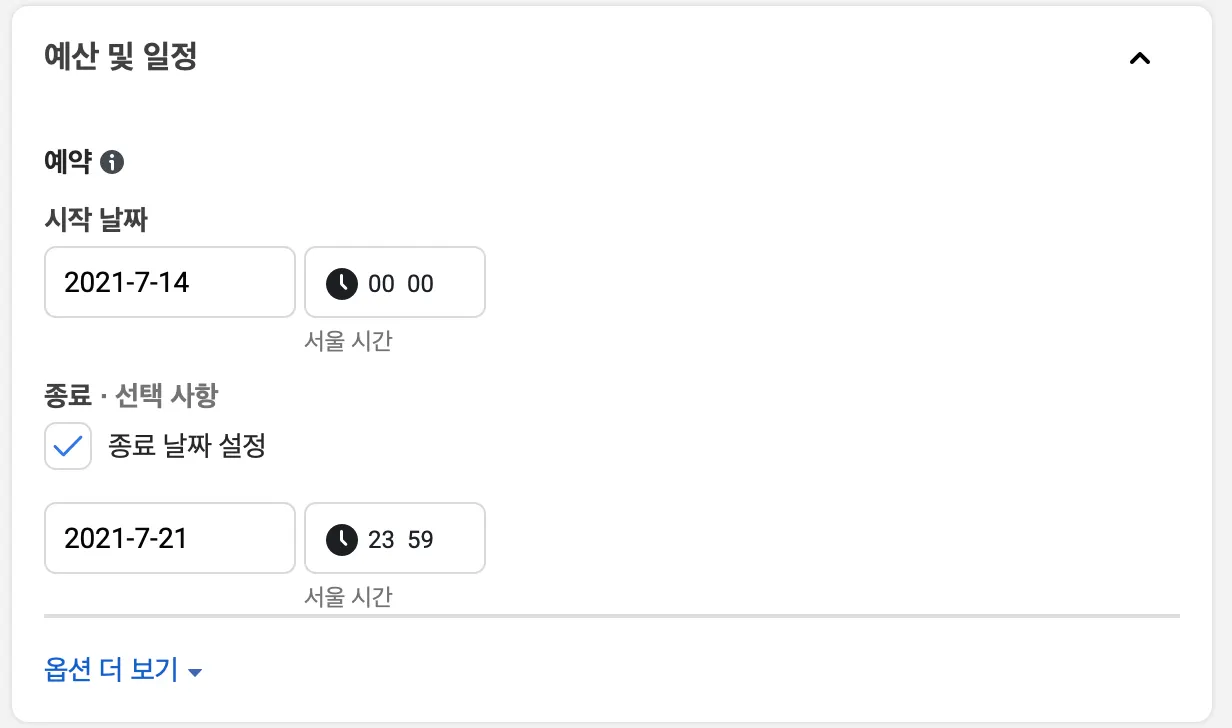Click the 예산 및 일정 section title
This screenshot has width=1232, height=728.
(121, 57)
